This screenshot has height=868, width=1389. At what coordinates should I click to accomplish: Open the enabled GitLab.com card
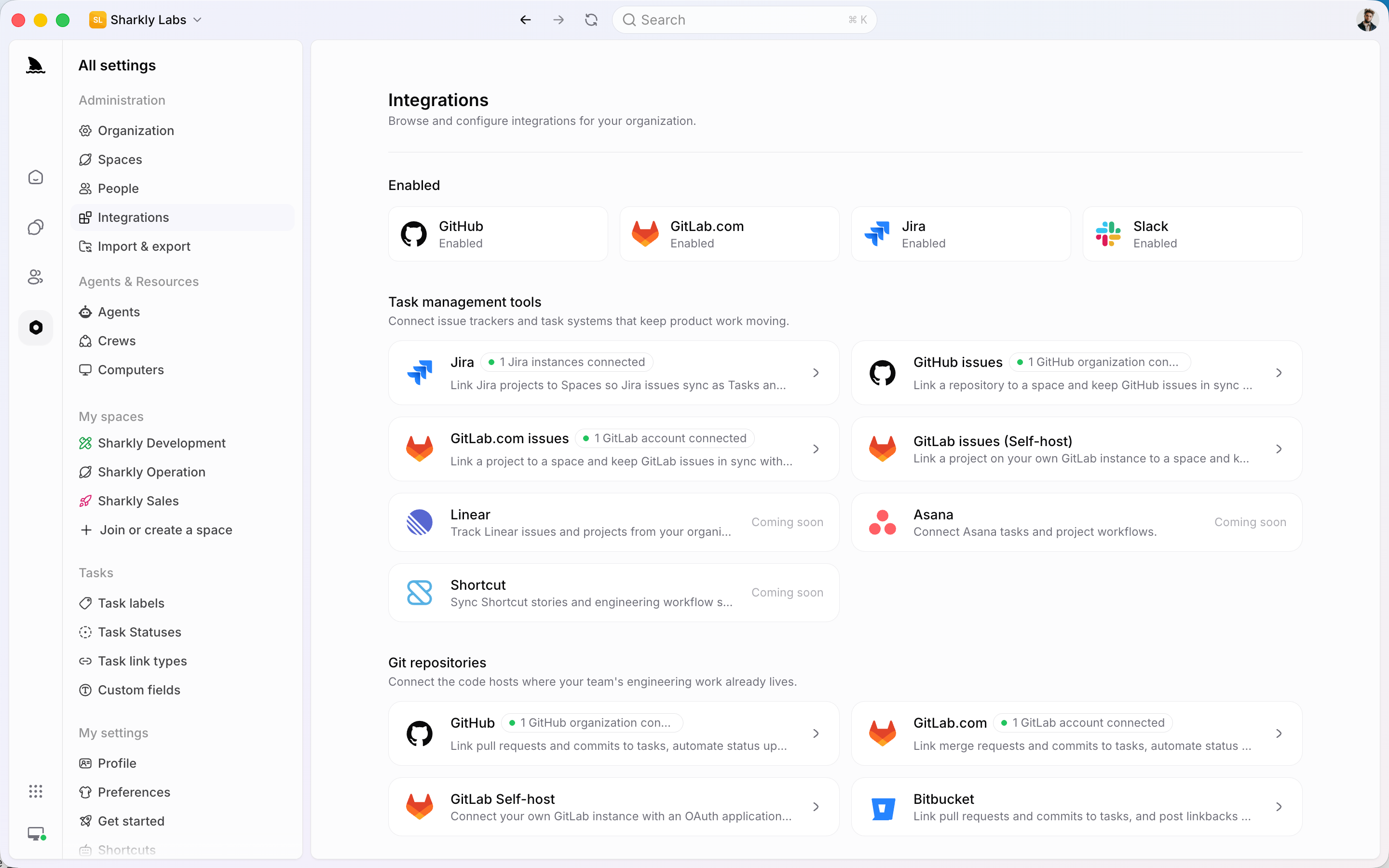click(730, 234)
